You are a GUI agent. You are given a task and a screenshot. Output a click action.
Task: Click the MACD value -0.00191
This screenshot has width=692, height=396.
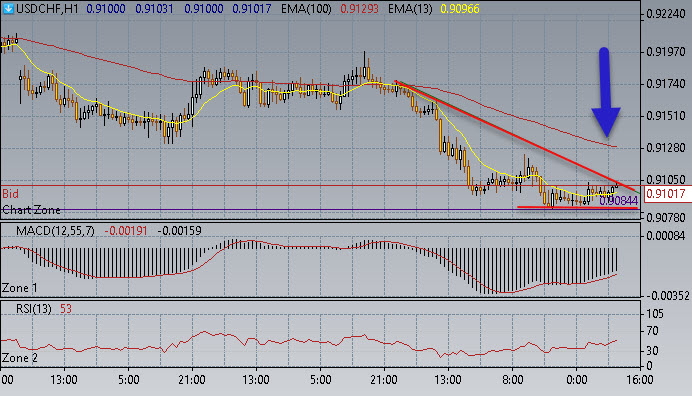pos(126,230)
